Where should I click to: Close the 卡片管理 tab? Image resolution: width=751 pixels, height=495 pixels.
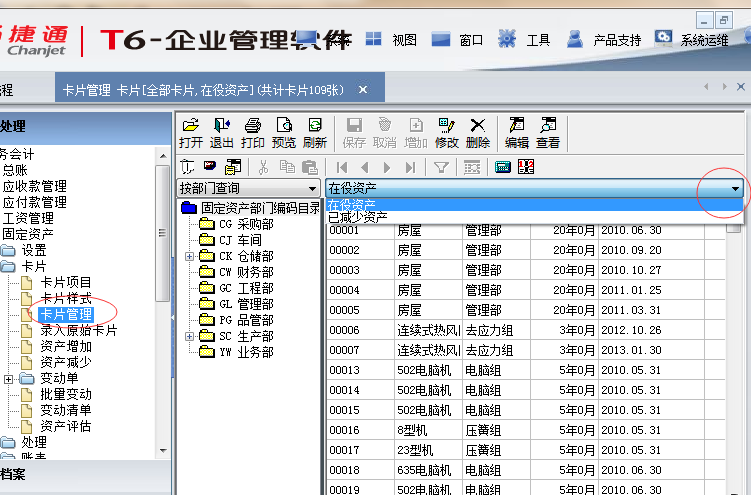click(363, 90)
